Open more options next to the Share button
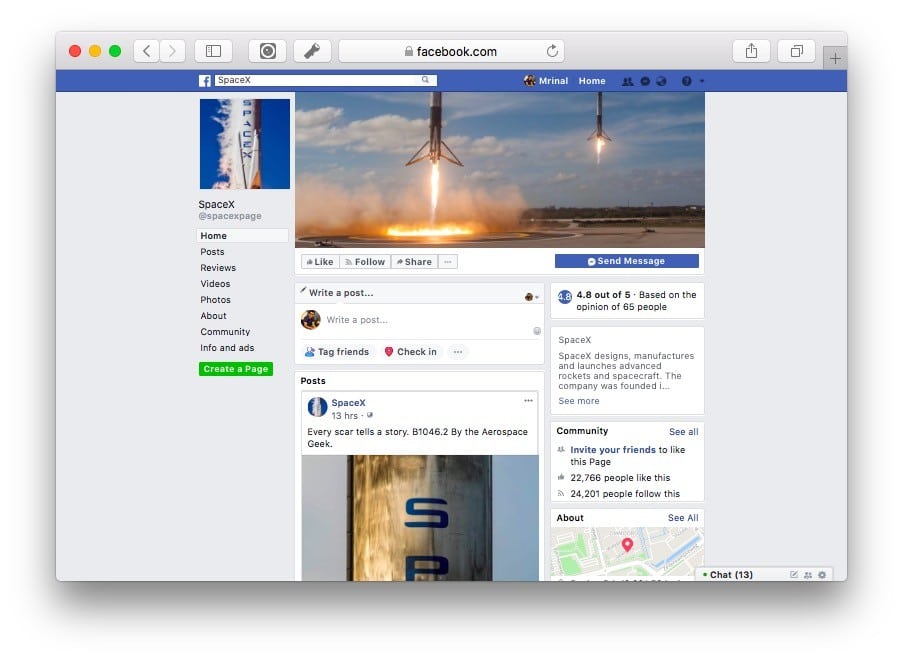903x661 pixels. pos(447,261)
